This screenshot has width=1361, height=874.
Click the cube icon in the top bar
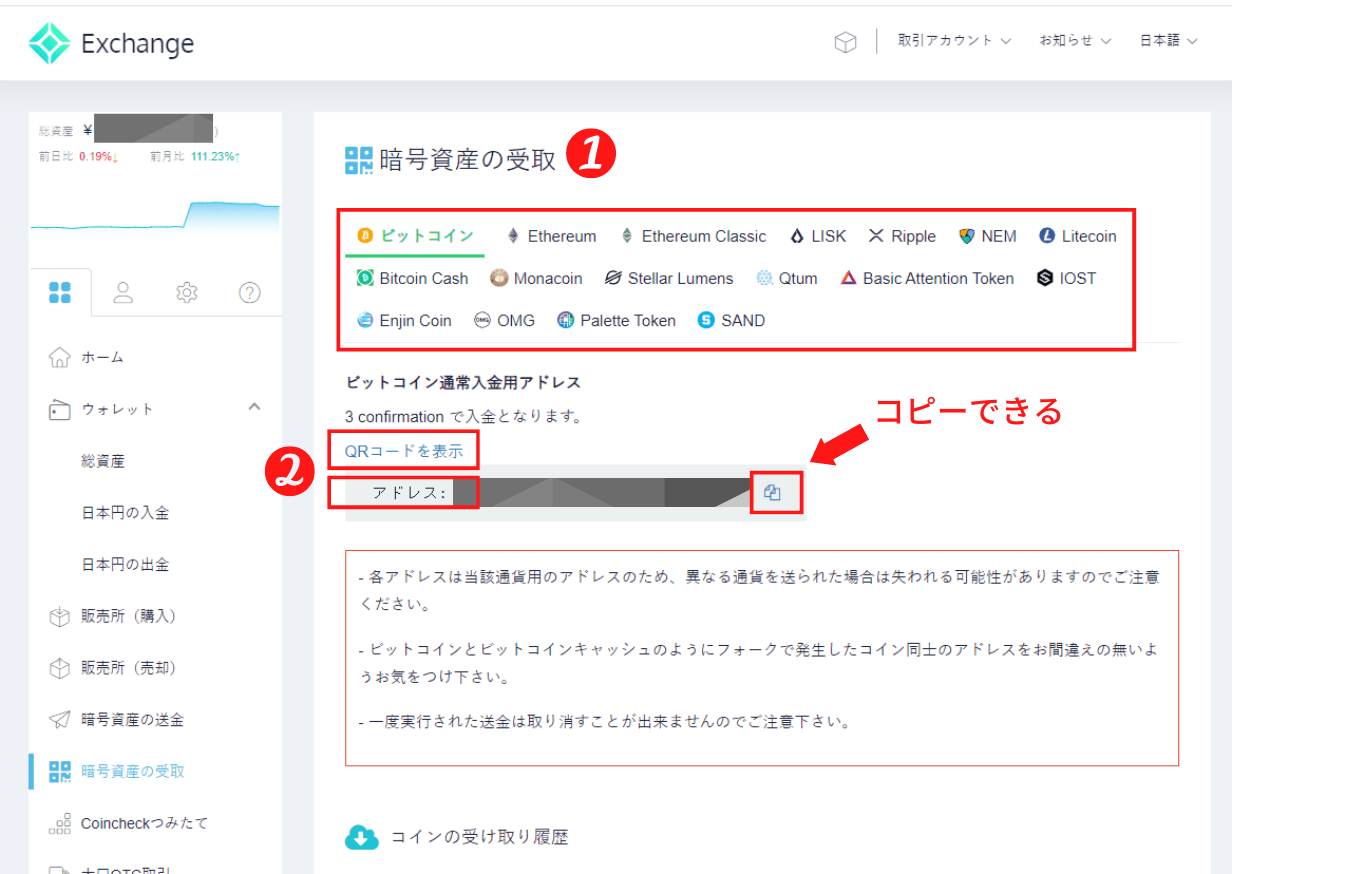click(x=845, y=41)
